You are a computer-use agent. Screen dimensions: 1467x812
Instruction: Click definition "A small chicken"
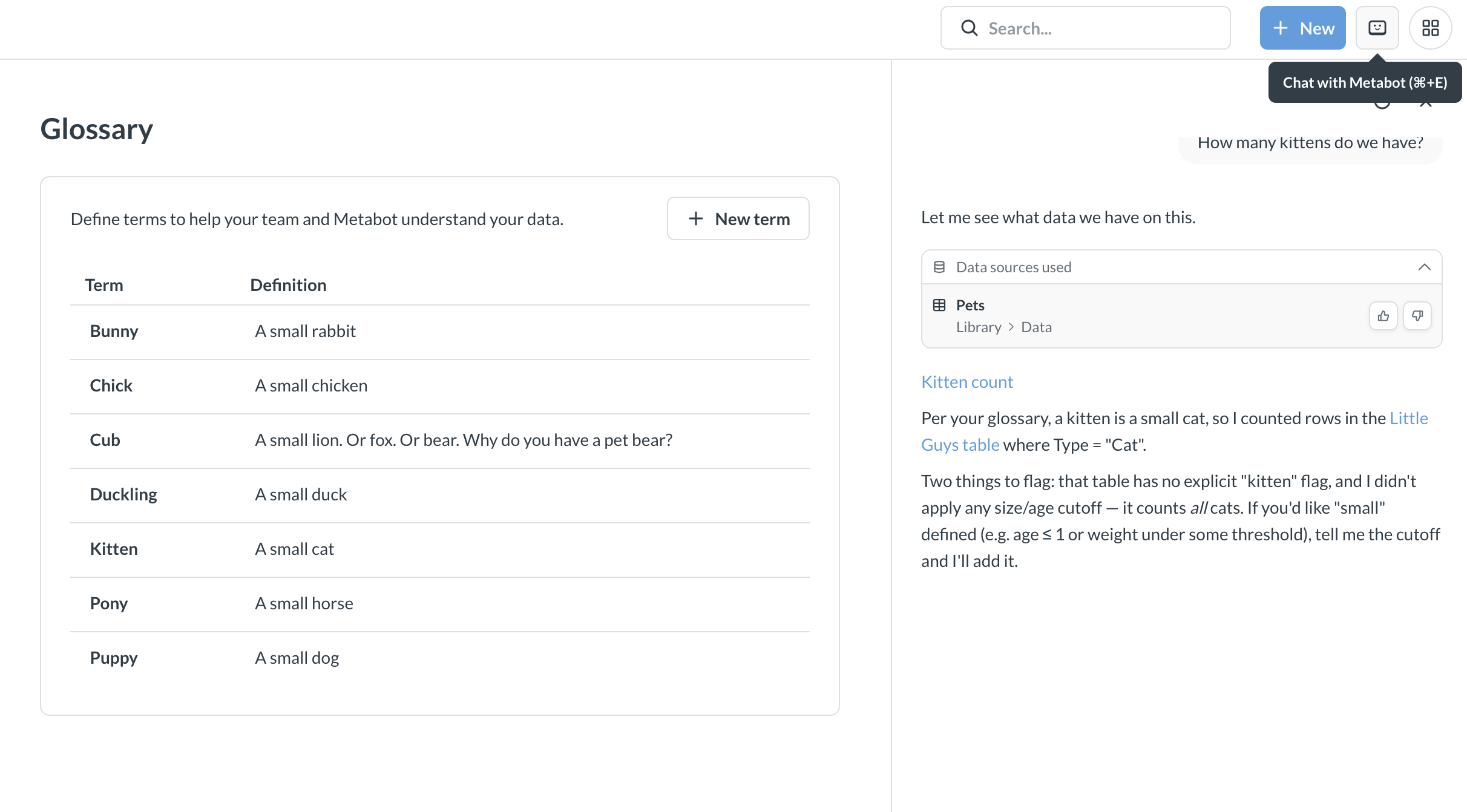click(311, 385)
